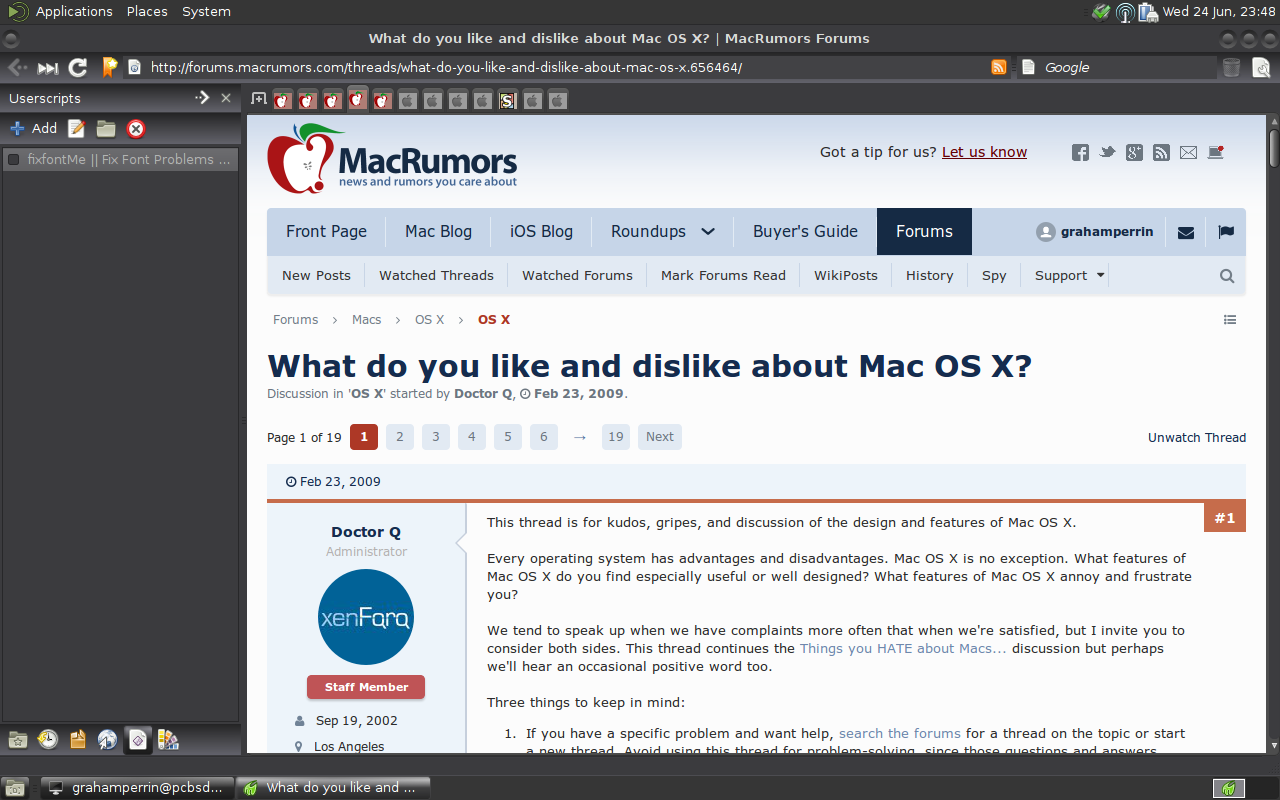Click the Twitter bird icon

pos(1107,153)
